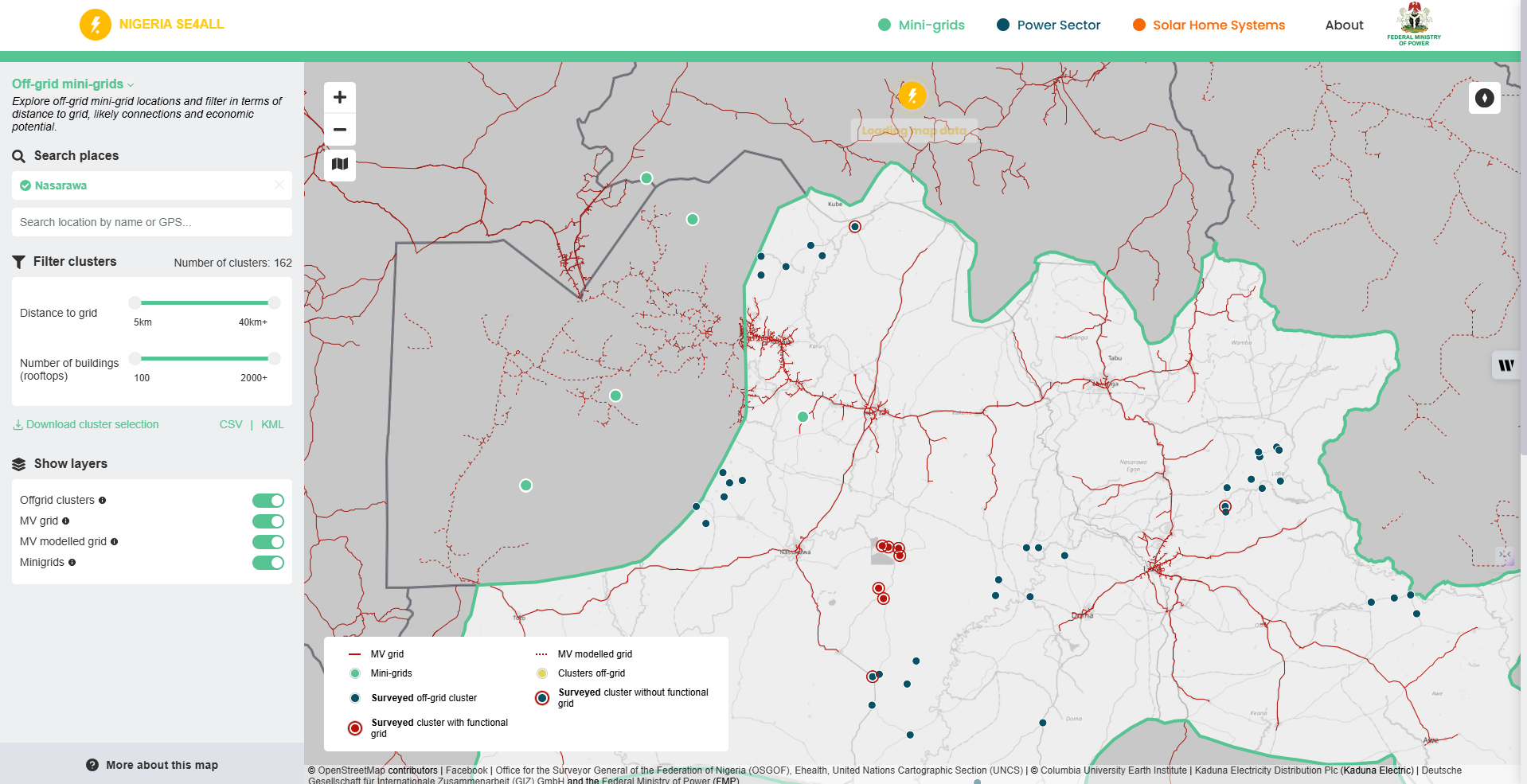Open More about this map
This screenshot has height=784, width=1527.
pyautogui.click(x=152, y=765)
